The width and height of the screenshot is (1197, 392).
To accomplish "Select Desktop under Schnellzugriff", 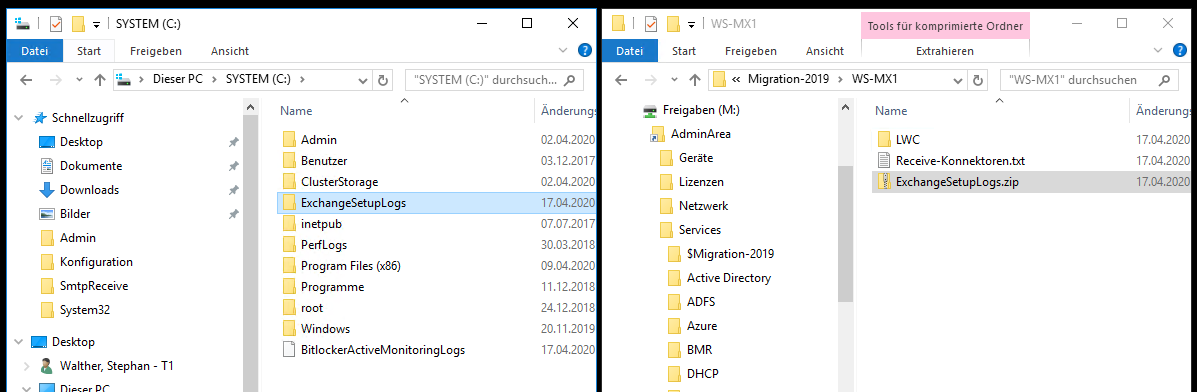I will click(x=81, y=142).
